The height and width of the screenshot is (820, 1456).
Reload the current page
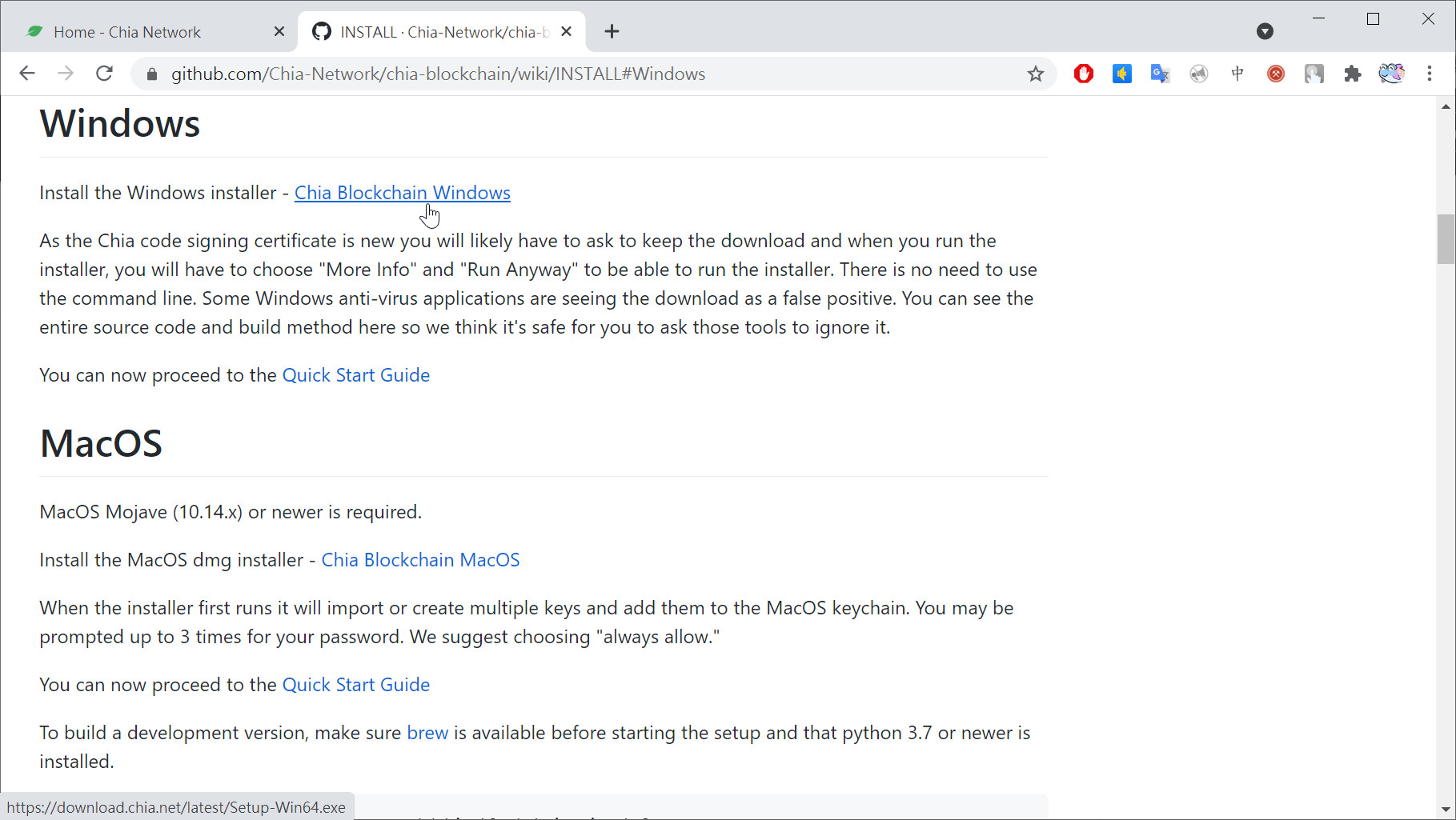pyautogui.click(x=104, y=74)
